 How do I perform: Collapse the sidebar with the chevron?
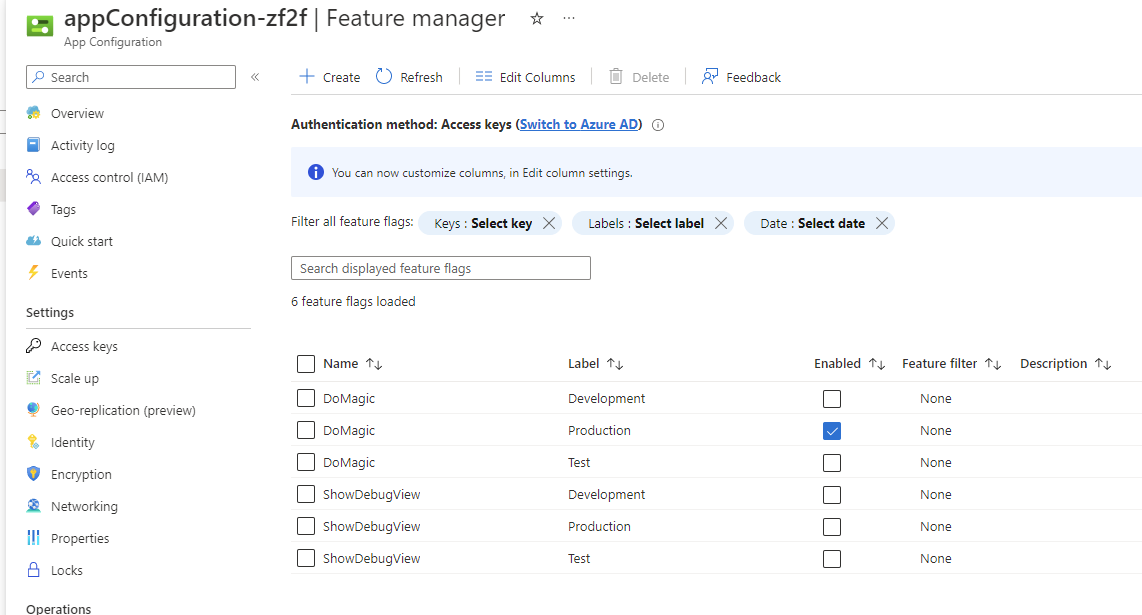coord(255,76)
